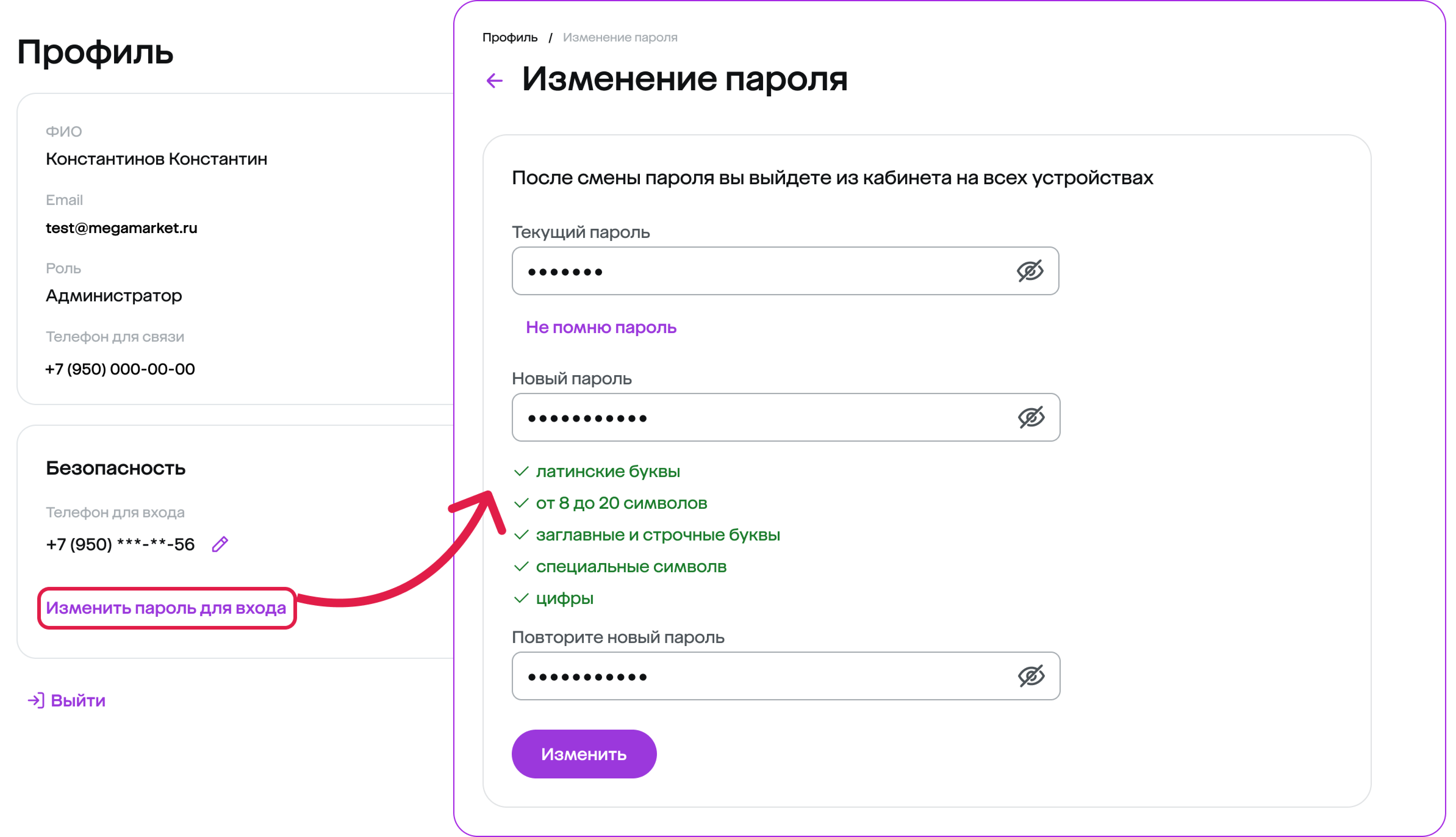Click the email test@megamarket.ru
The width and height of the screenshot is (1456, 837).
pyautogui.click(x=121, y=228)
